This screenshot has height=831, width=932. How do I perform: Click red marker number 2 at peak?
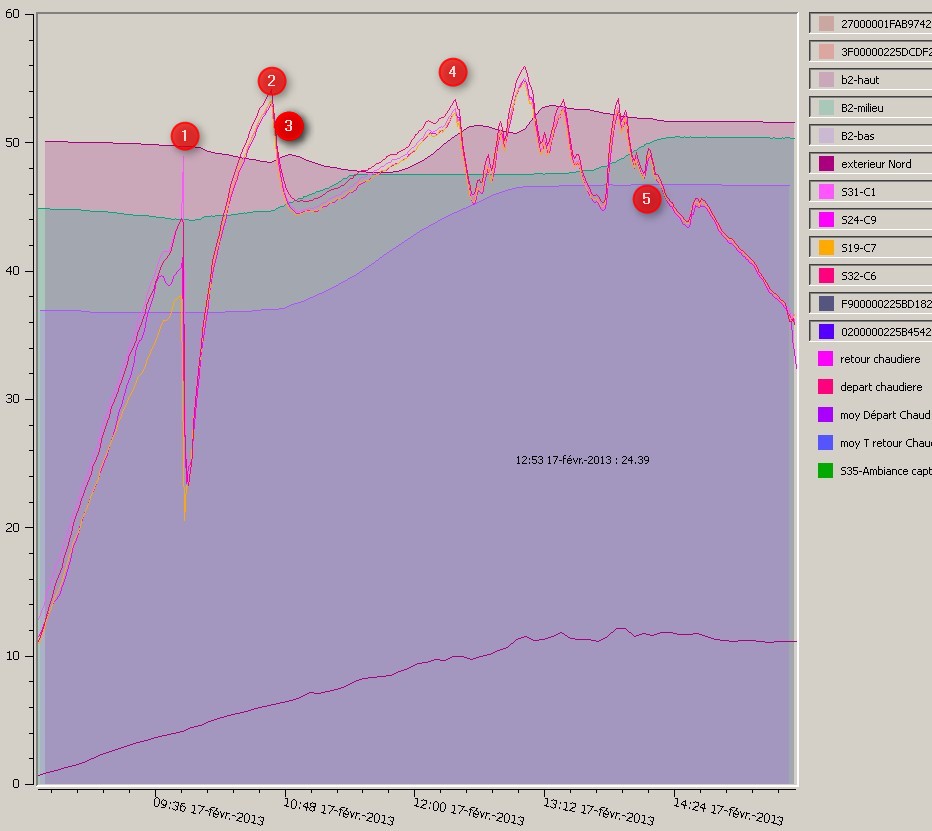coord(271,82)
